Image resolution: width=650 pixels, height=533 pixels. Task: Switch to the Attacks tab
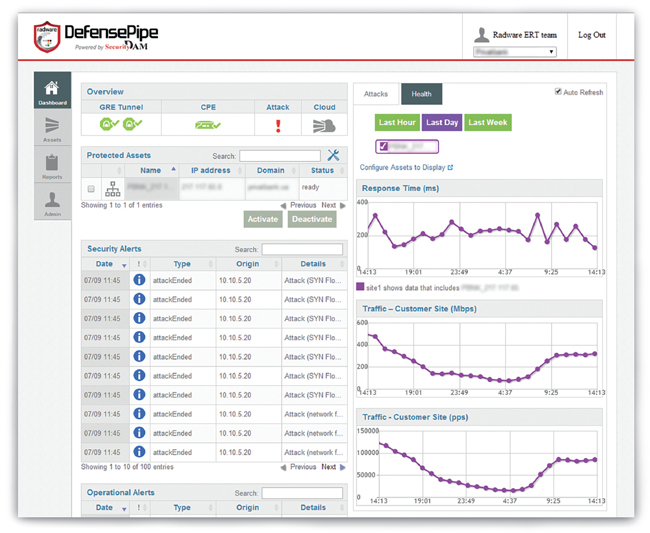coord(376,94)
